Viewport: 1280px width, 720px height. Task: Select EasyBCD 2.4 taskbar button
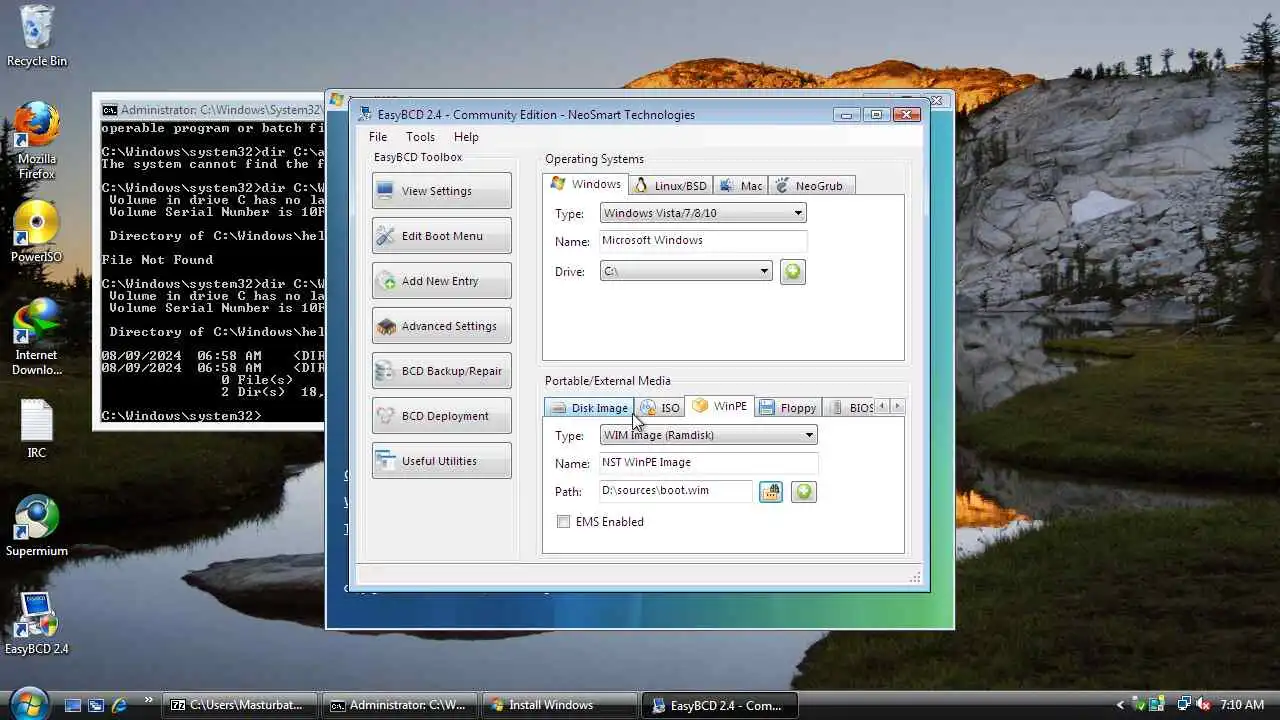pos(720,705)
